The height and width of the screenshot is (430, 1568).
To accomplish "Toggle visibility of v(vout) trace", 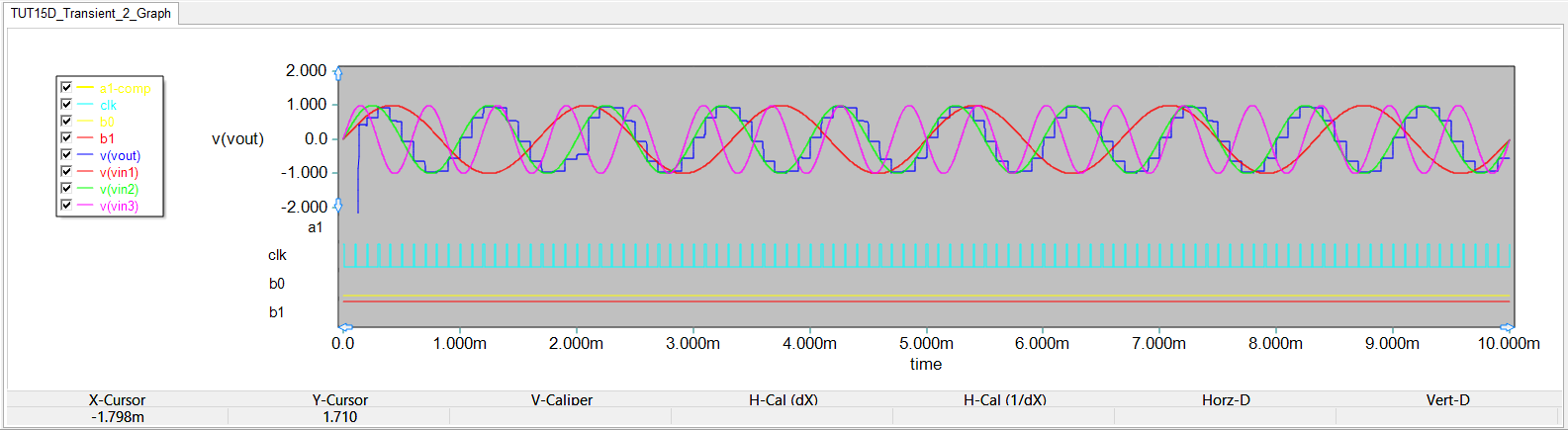I will click(66, 155).
